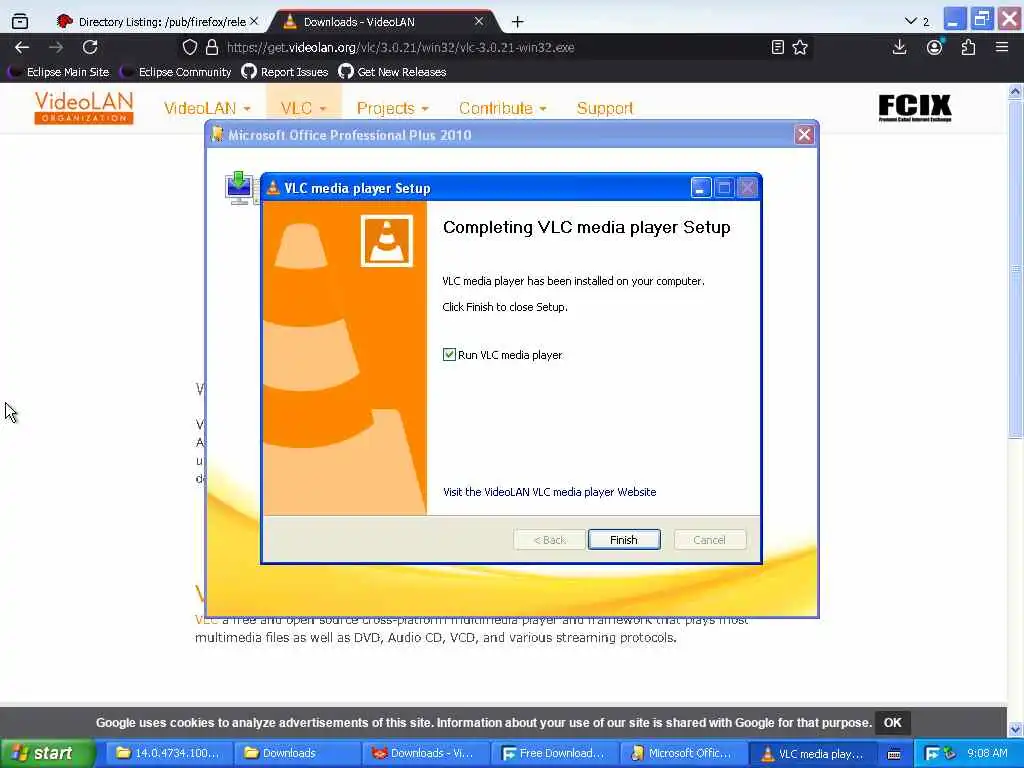Go back with the browser back arrow
Image resolution: width=1024 pixels, height=768 pixels.
[x=22, y=47]
